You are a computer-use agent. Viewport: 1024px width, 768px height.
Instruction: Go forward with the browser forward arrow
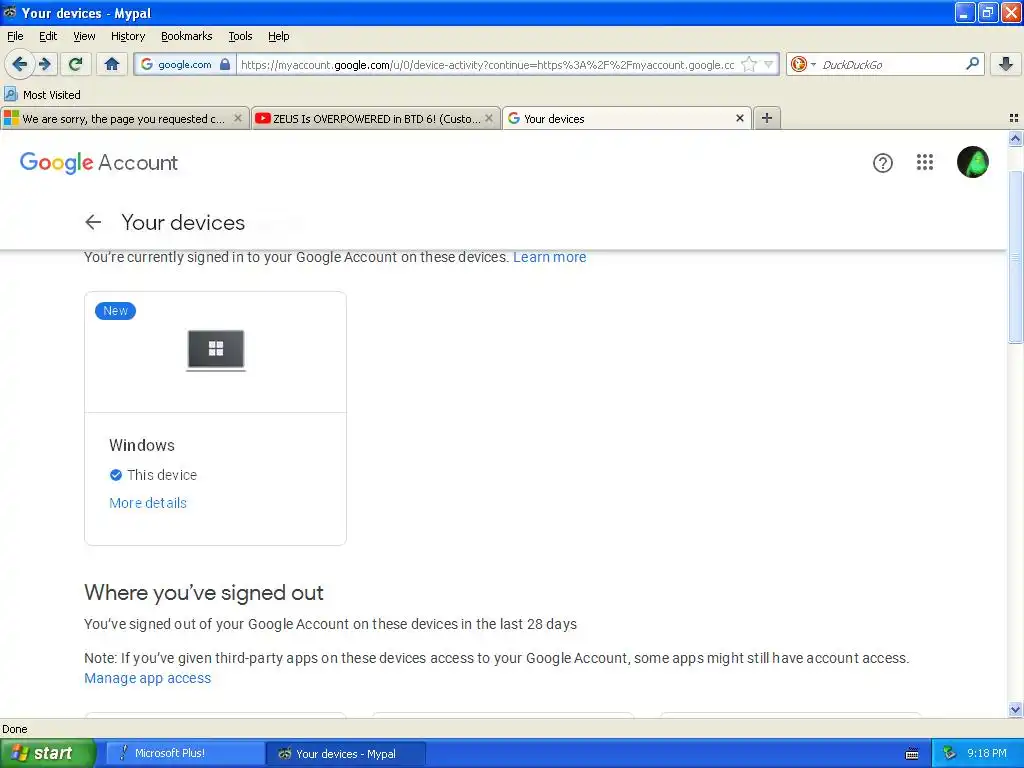[x=46, y=64]
